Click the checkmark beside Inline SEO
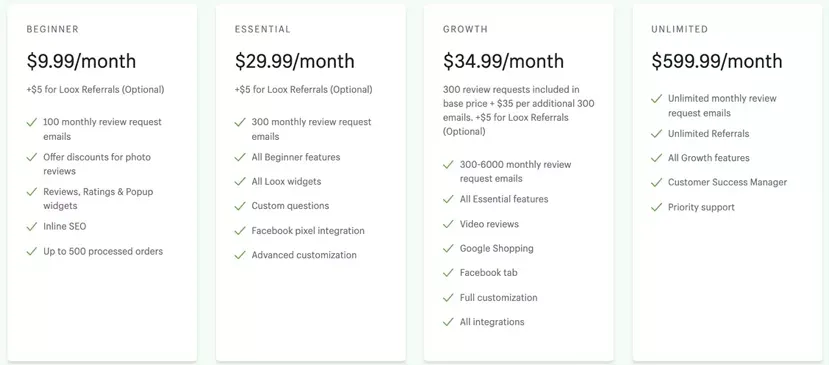The image size is (830, 366). 32,226
